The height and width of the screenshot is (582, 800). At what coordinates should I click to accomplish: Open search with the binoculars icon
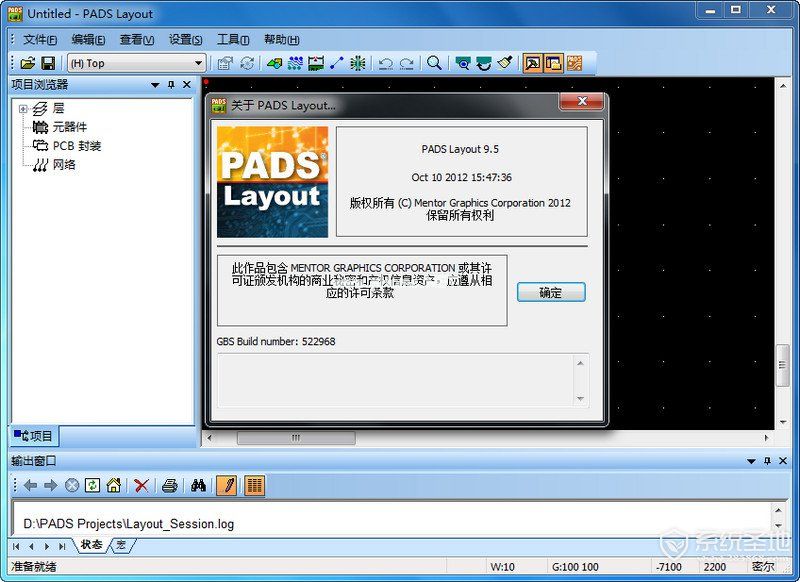200,485
